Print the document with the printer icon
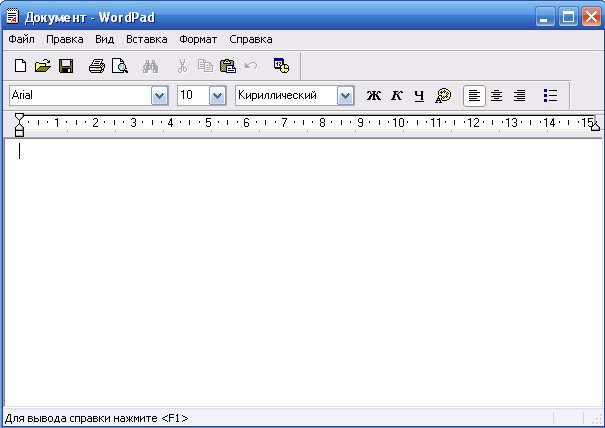The height and width of the screenshot is (428, 605). click(96, 66)
